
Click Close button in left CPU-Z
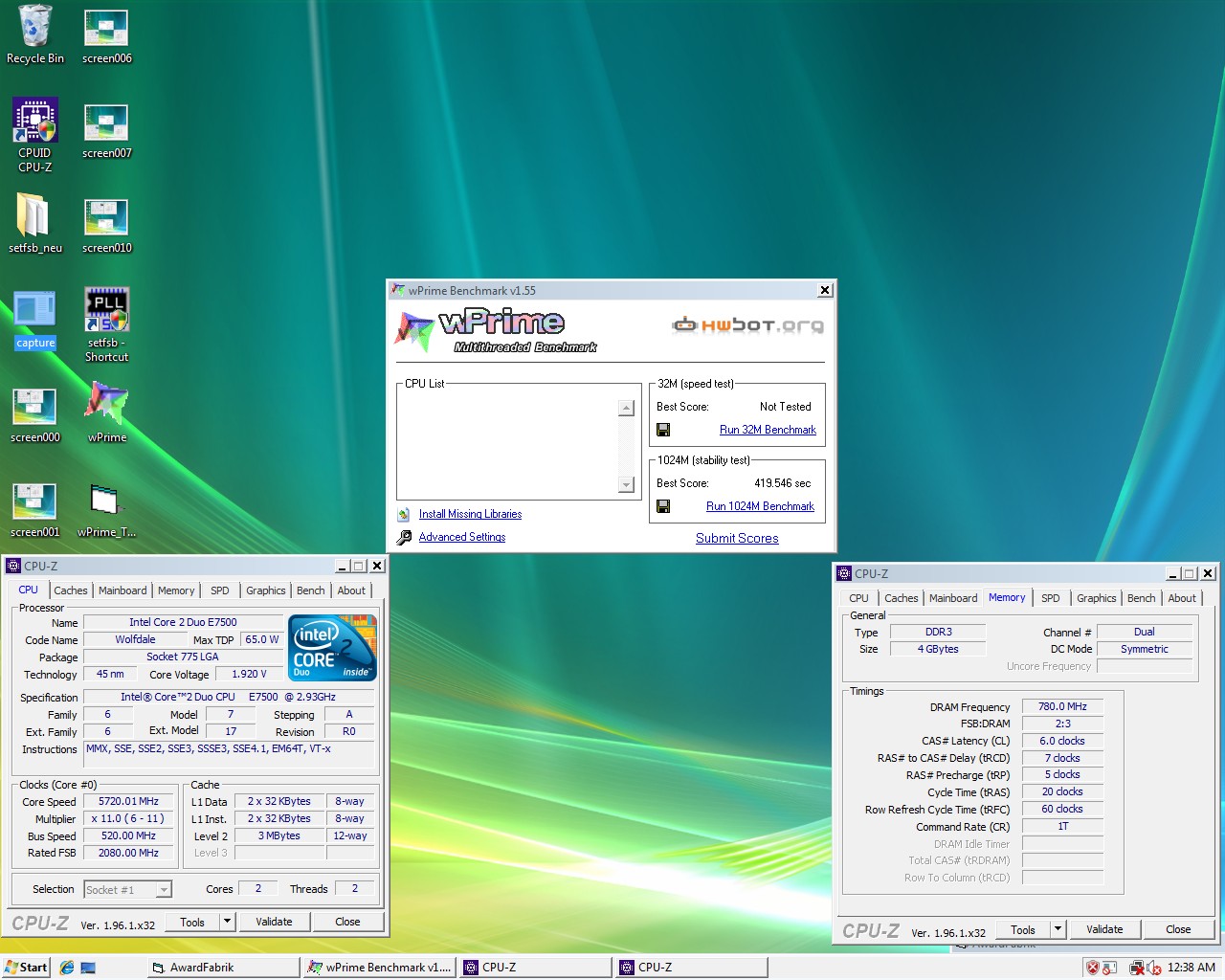tap(347, 922)
